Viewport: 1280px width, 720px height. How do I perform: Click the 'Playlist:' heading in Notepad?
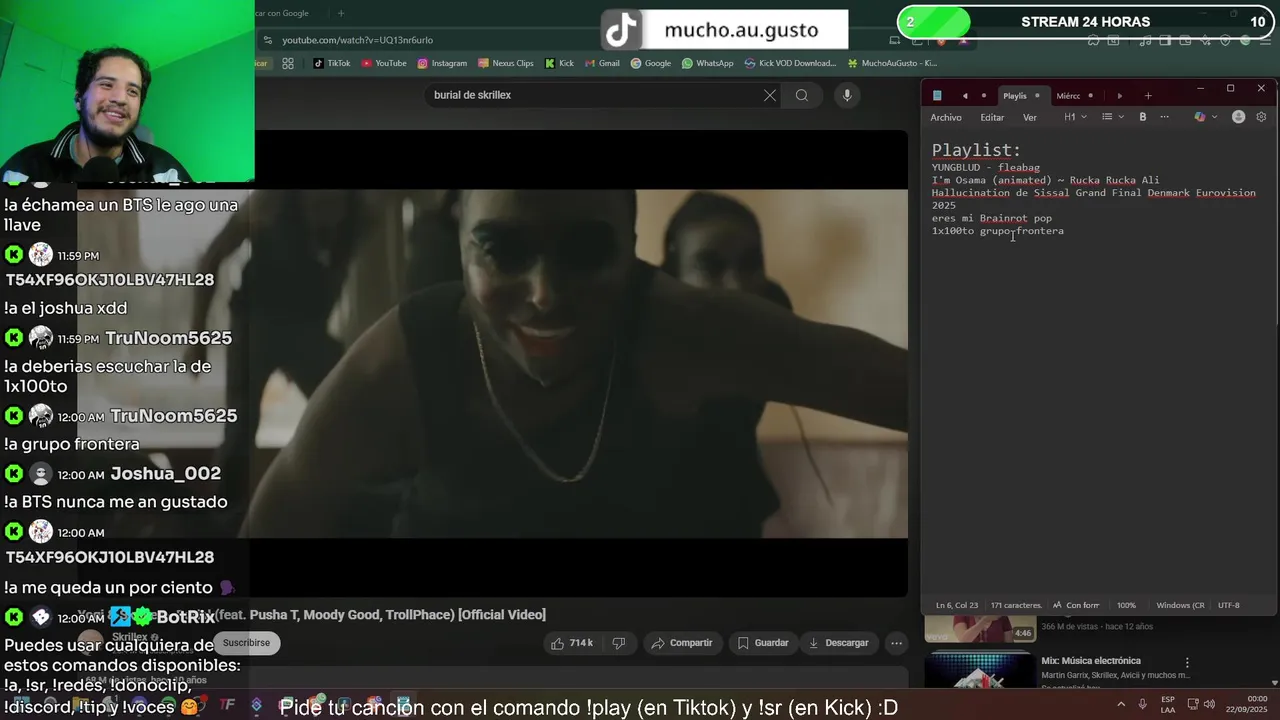coord(976,150)
